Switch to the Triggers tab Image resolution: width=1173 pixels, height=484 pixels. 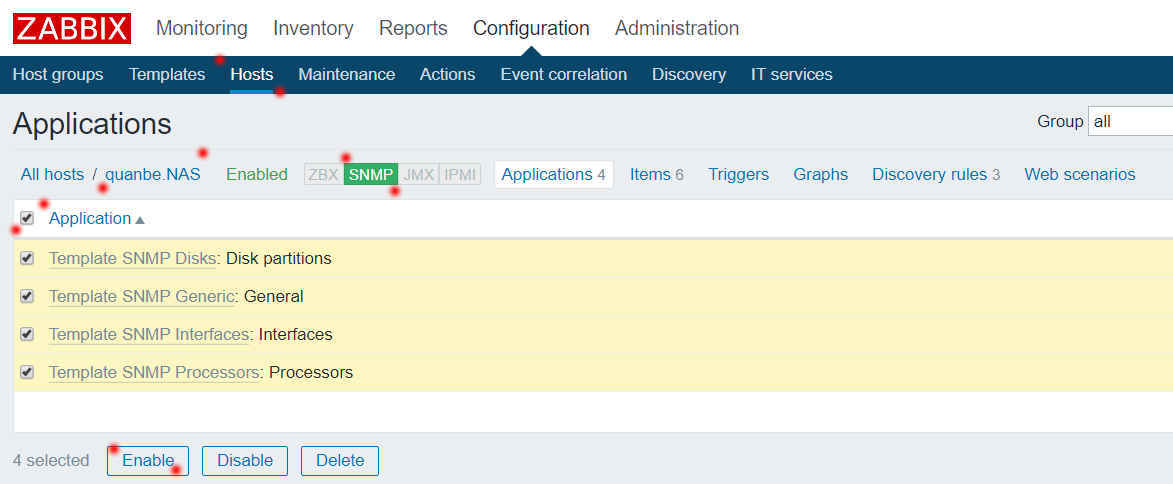pos(738,174)
